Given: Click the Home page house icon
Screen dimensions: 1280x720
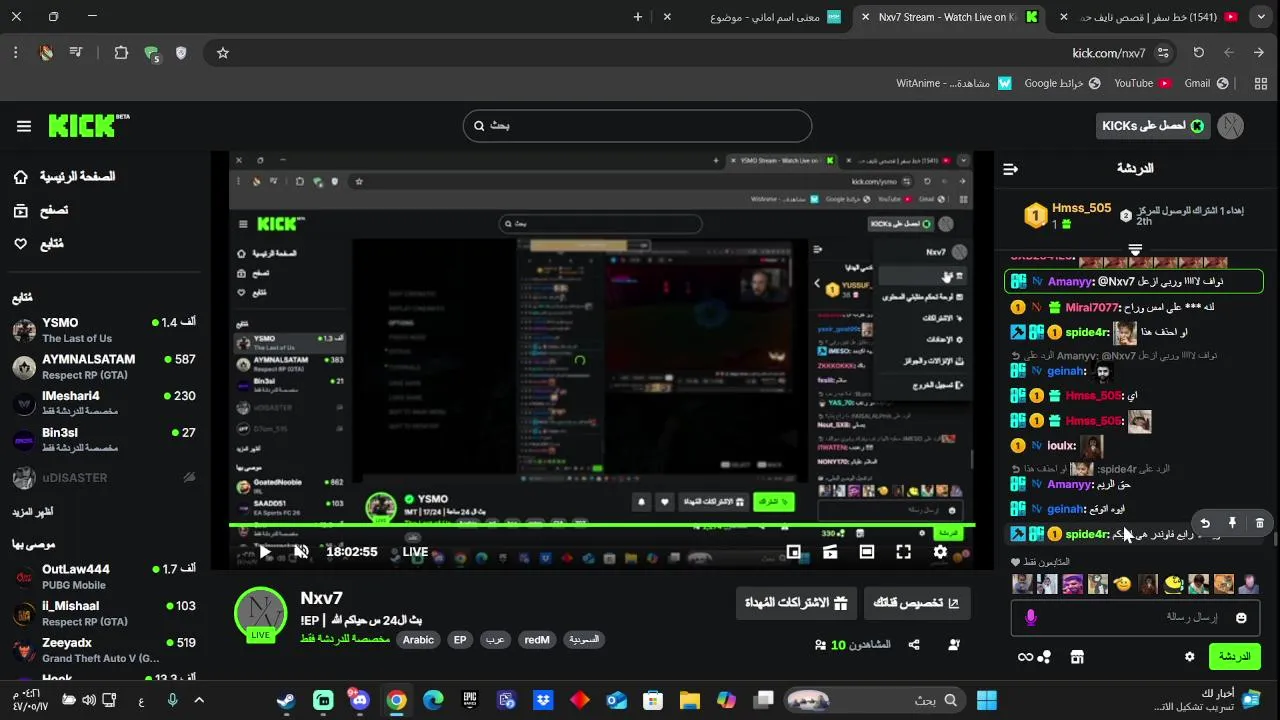Looking at the screenshot, I should 21,177.
